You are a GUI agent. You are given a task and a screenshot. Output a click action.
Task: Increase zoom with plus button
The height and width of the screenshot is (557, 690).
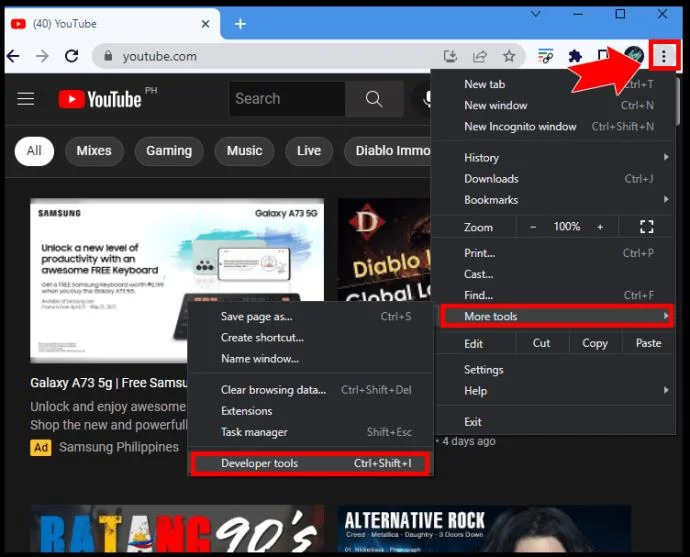[600, 227]
